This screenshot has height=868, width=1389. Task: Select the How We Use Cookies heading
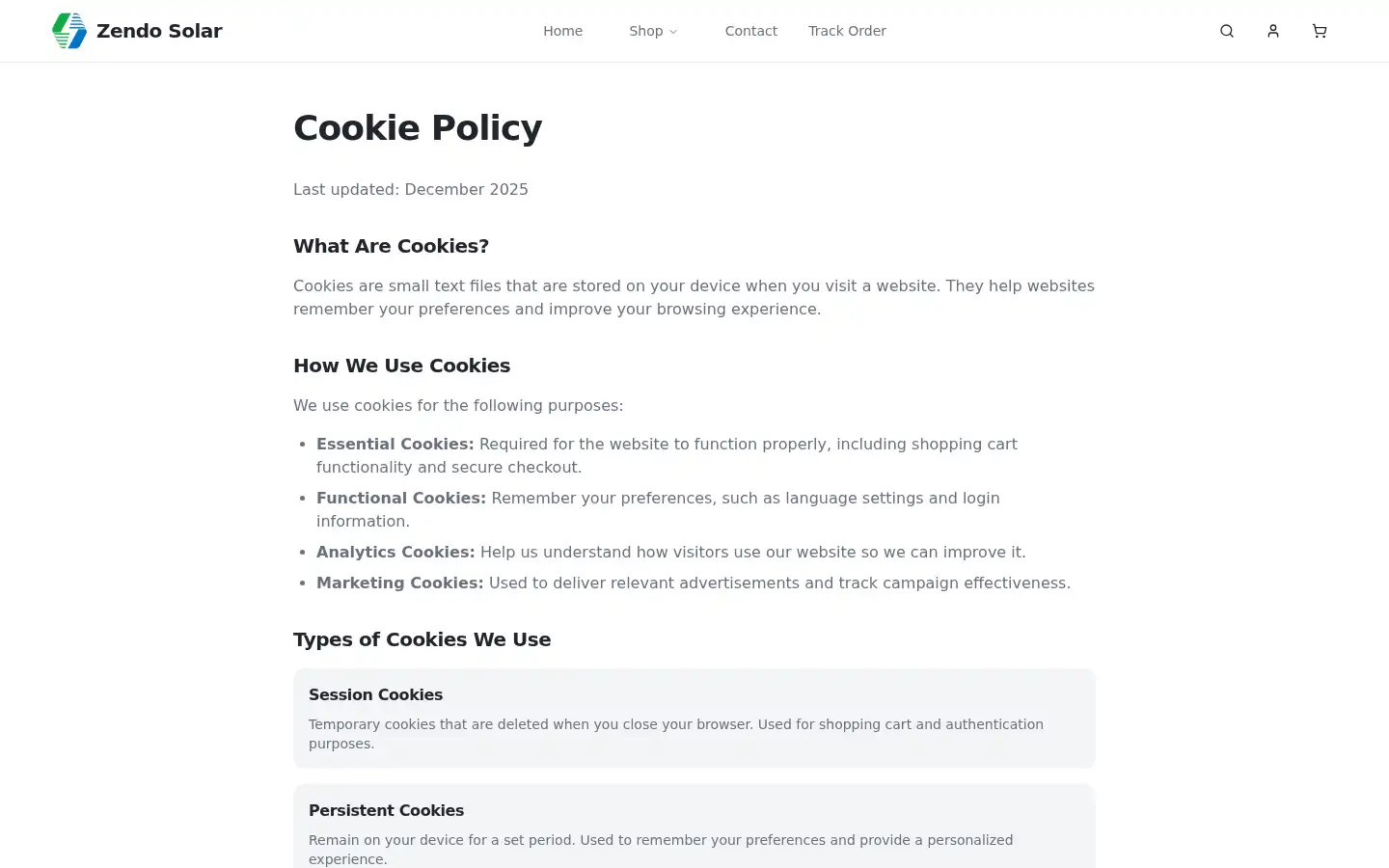[x=401, y=366]
